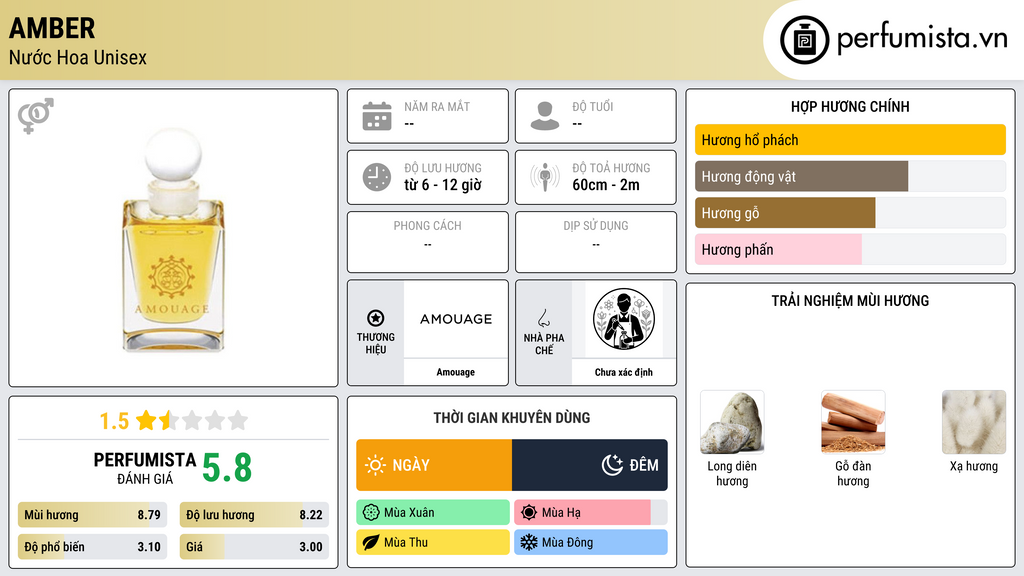
Task: Click the 'từ 6 - 12 giờ' value
Action: (443, 185)
